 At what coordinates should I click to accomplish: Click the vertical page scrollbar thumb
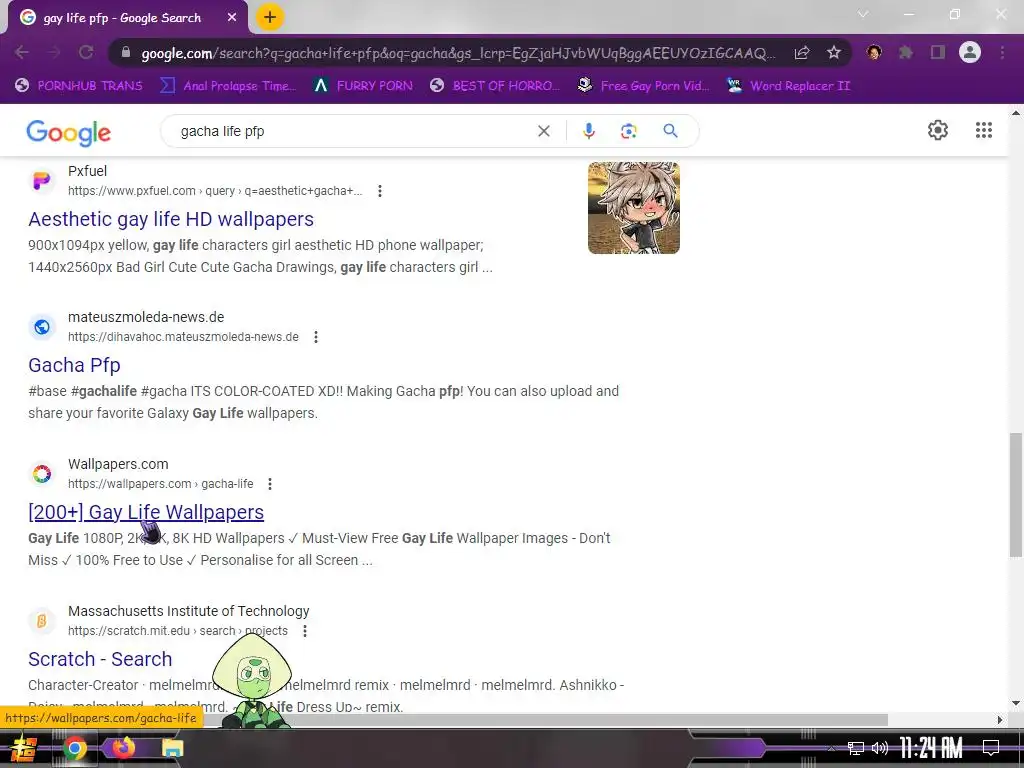[1016, 495]
